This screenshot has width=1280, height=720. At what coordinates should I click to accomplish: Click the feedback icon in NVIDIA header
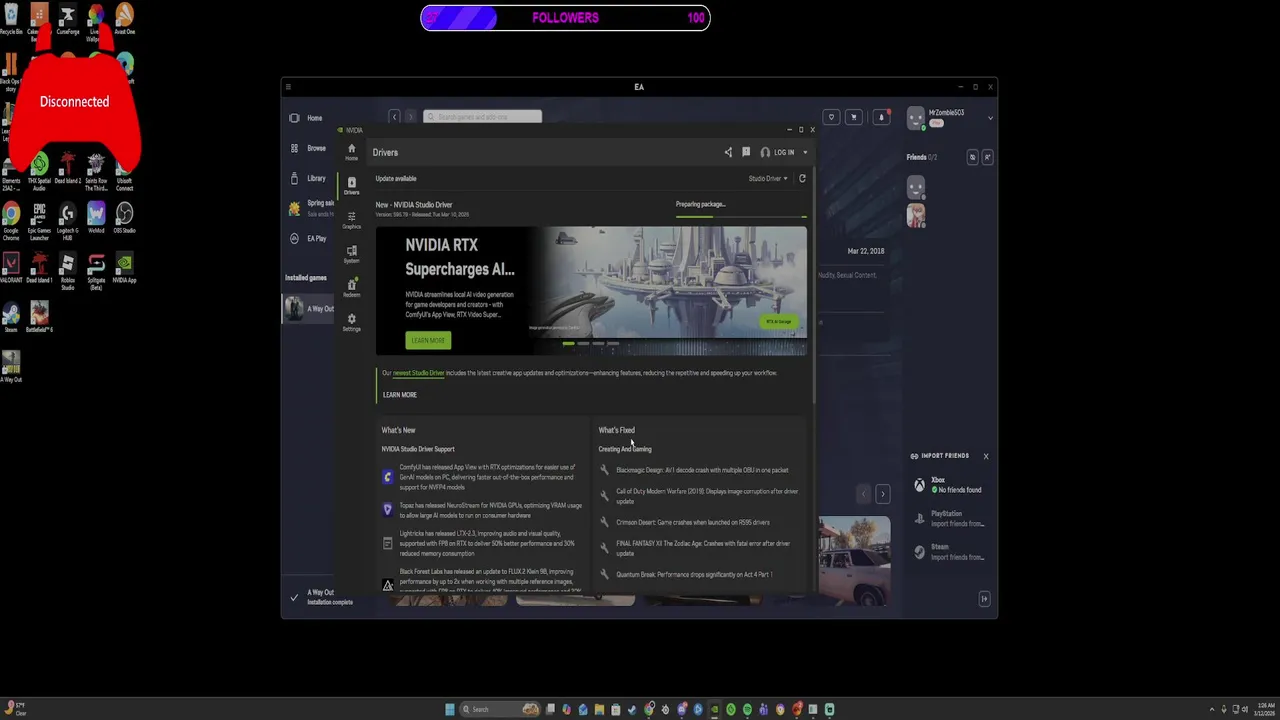(746, 152)
